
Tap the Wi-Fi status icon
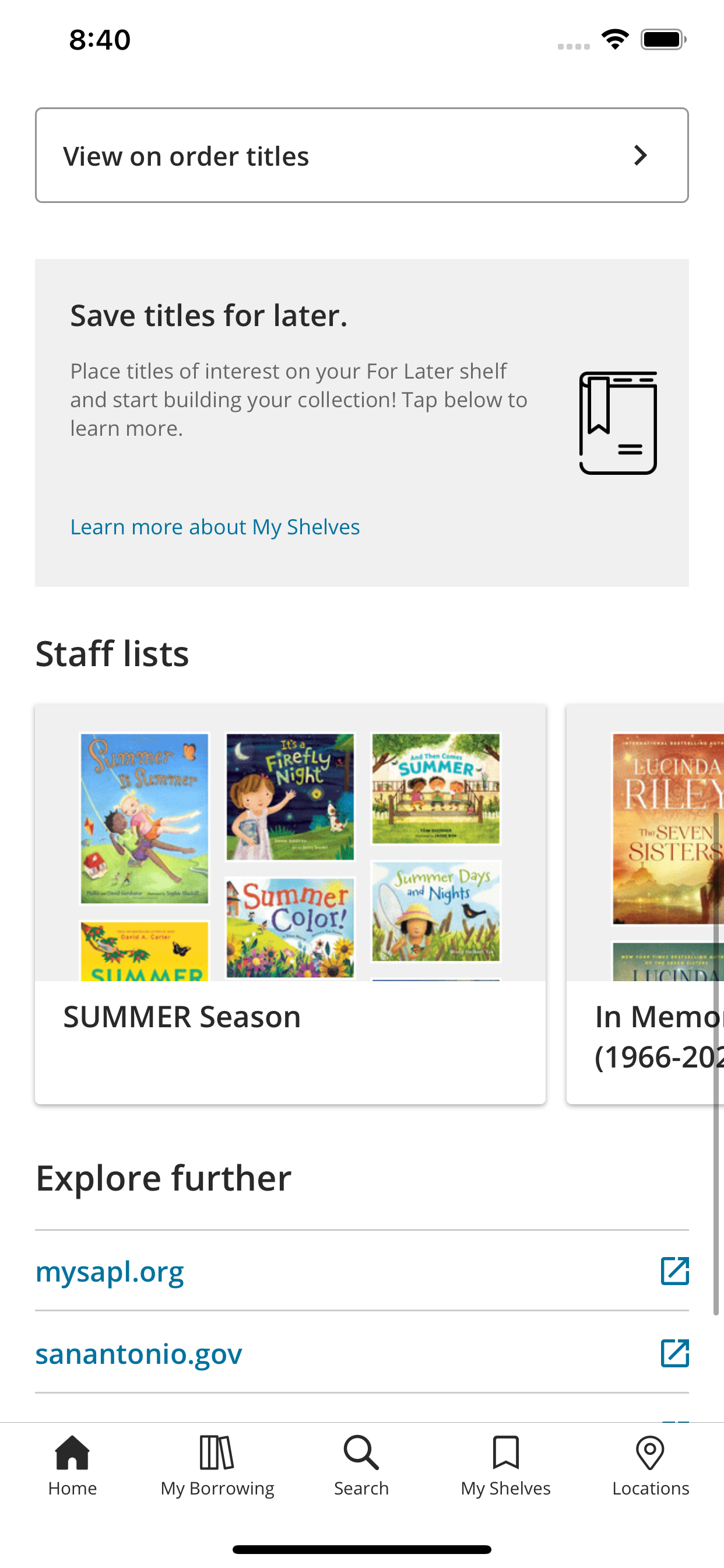tap(615, 40)
